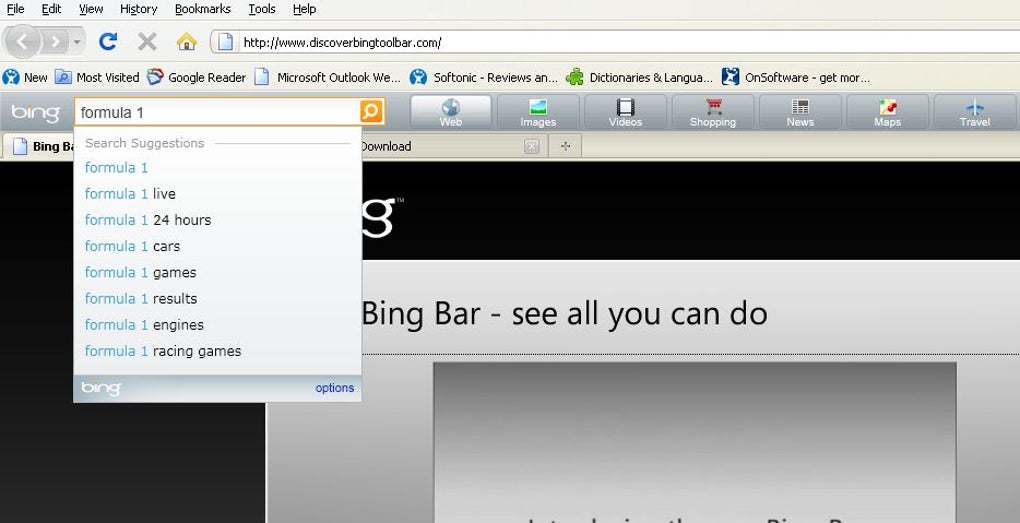
Task: Choose the 'formula 1 results' suggestion
Action: click(217, 299)
